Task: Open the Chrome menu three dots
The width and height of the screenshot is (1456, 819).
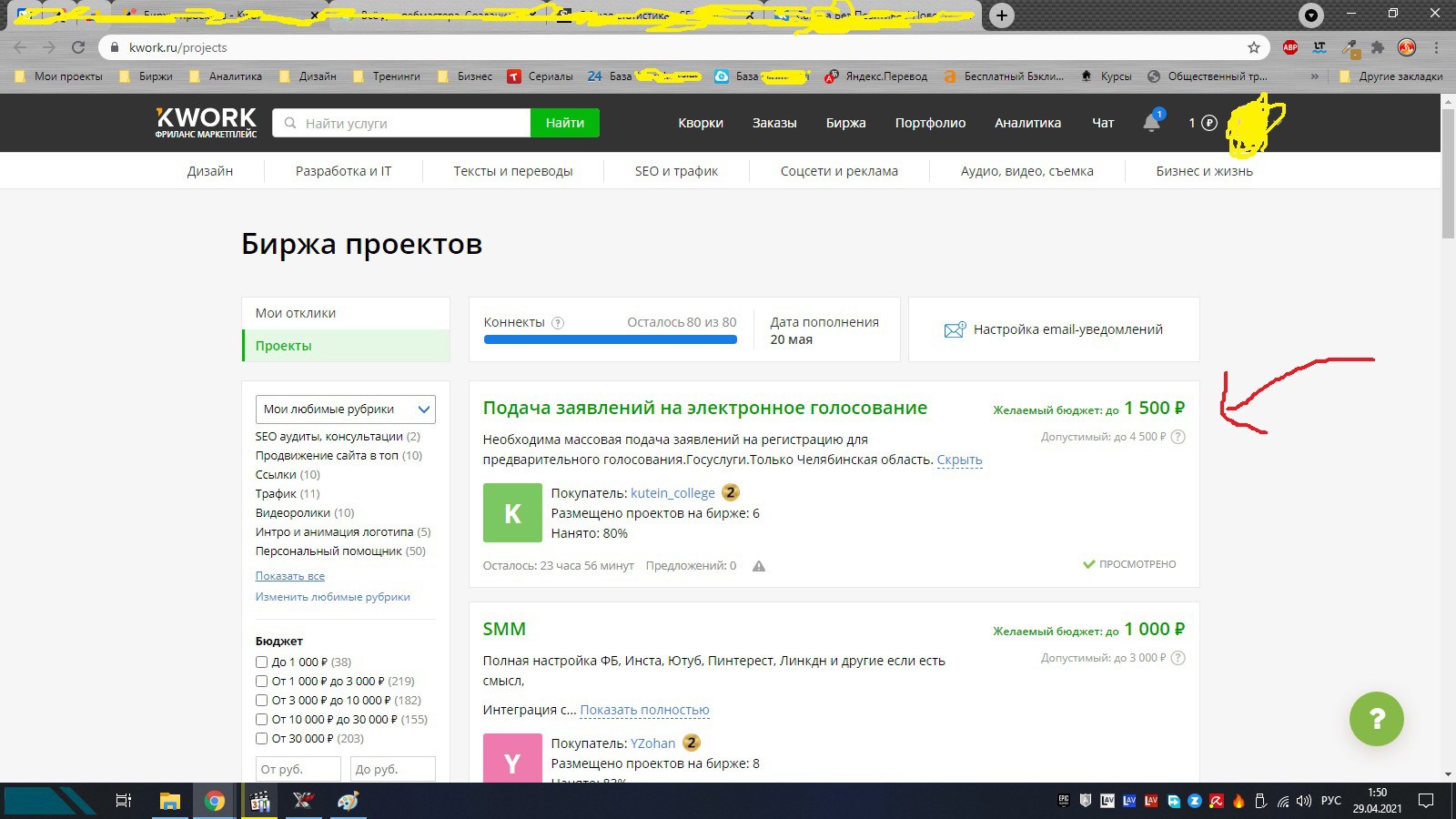Action: (1437, 47)
